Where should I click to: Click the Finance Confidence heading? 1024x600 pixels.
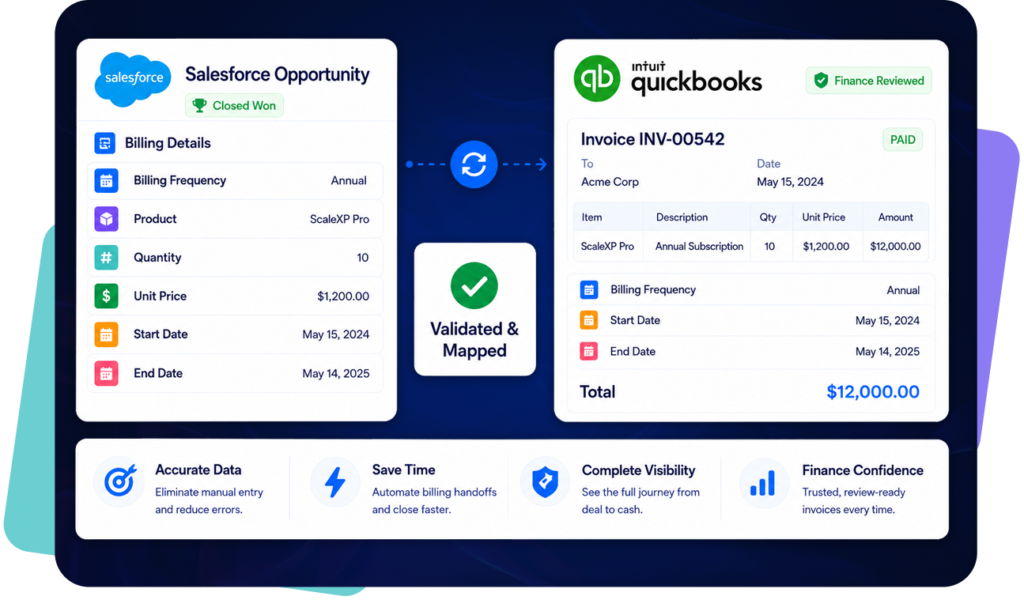coord(863,471)
